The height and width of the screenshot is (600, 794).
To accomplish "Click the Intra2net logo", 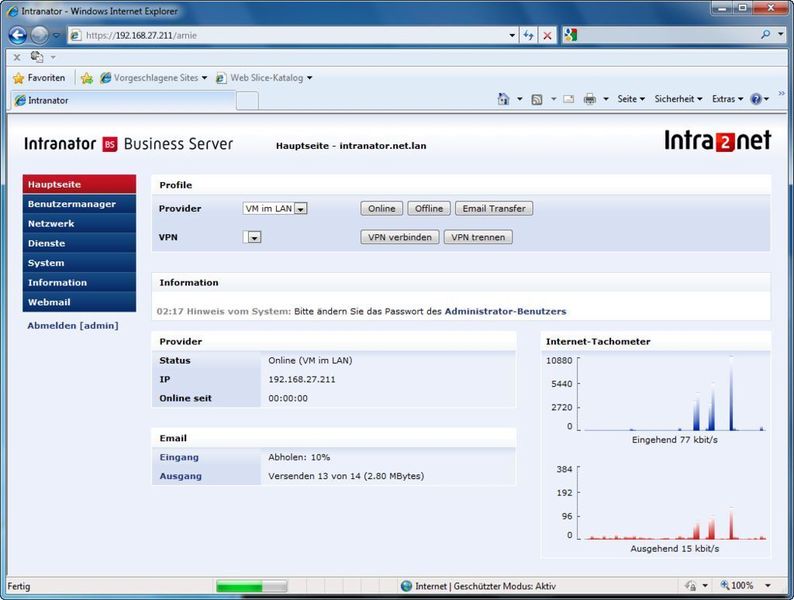I will (718, 141).
